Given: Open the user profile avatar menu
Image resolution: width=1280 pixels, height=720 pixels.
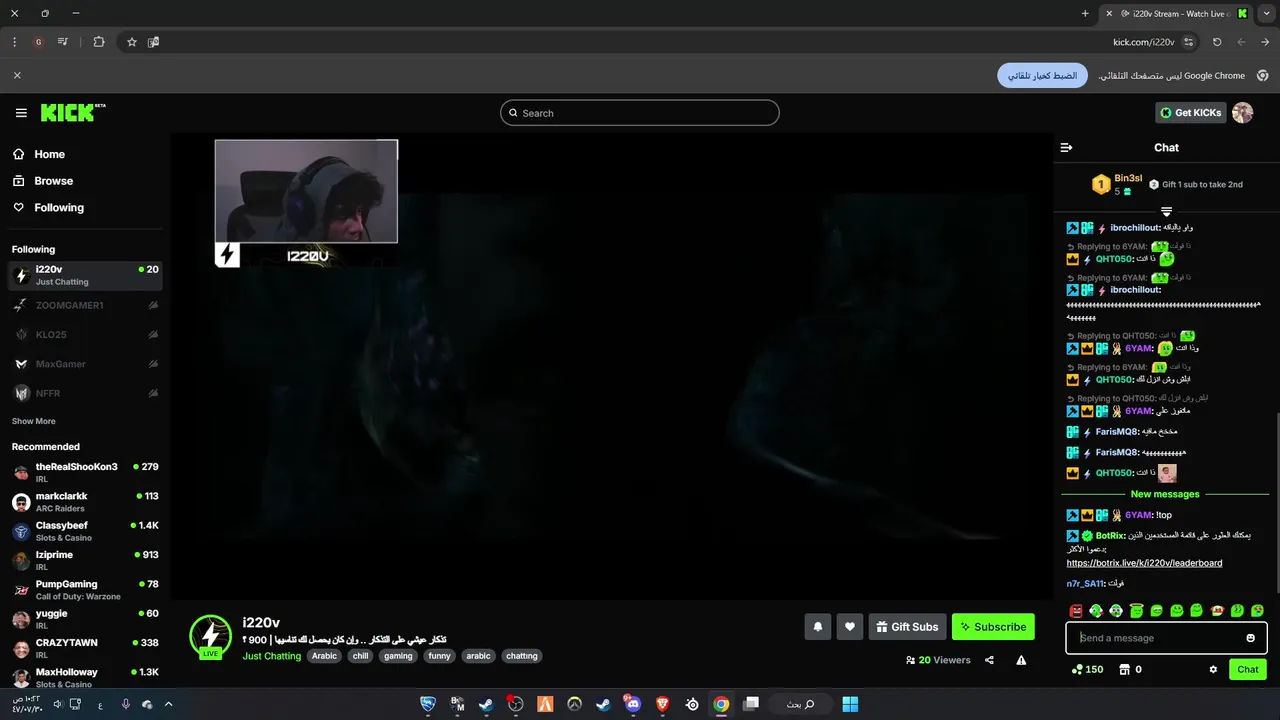Looking at the screenshot, I should pos(1243,113).
